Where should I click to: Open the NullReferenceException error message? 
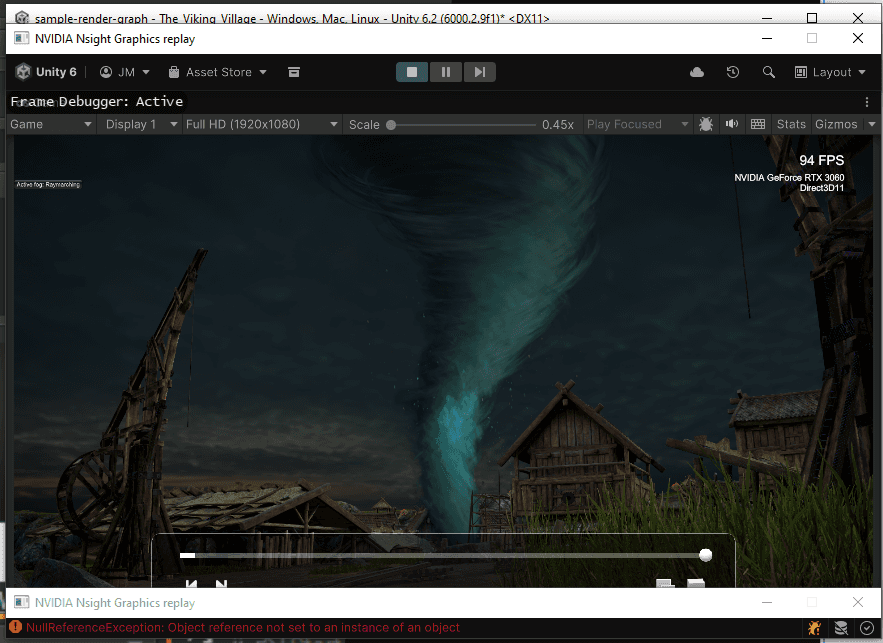click(243, 628)
